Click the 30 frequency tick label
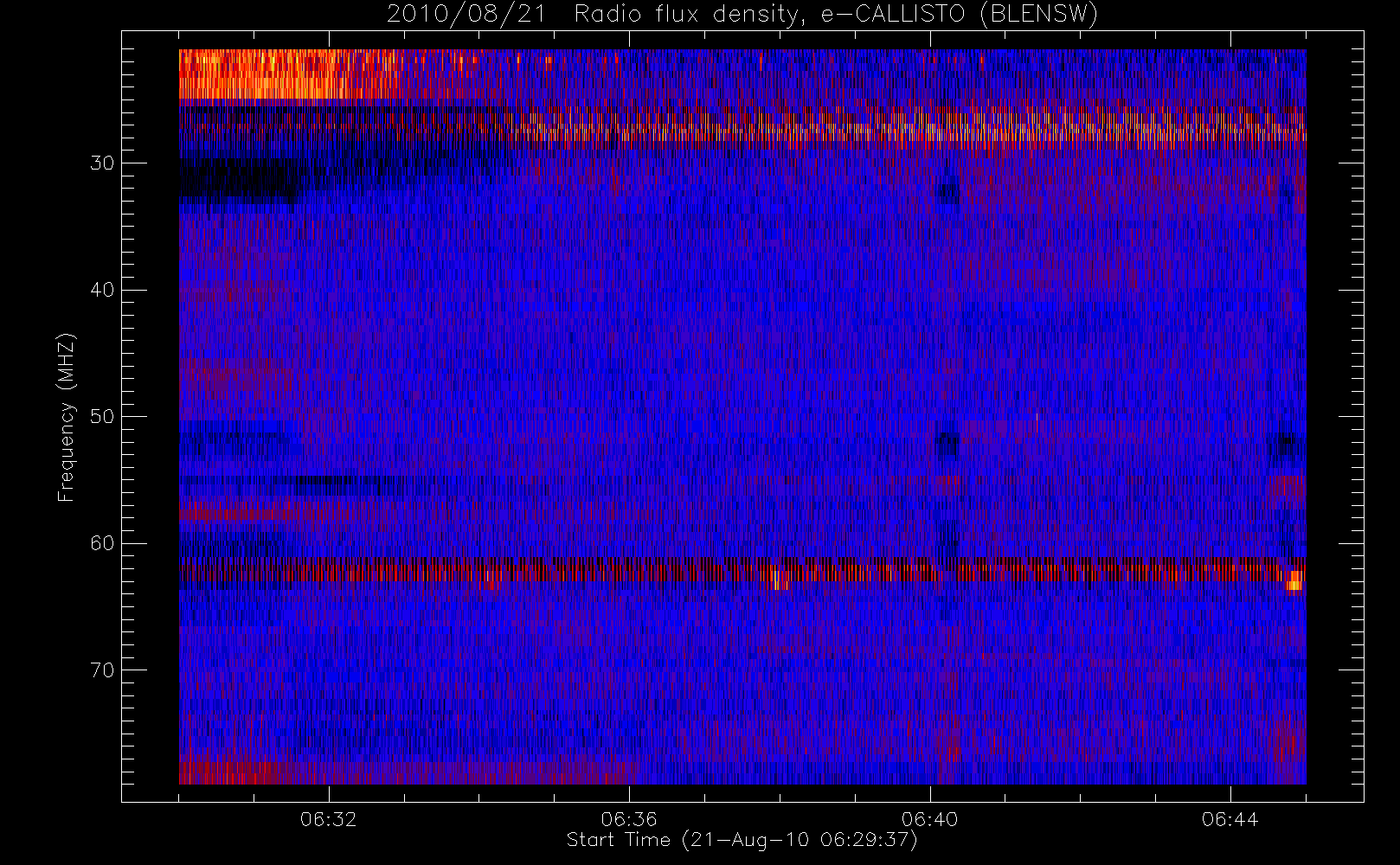Viewport: 1400px width, 865px height. tap(102, 163)
